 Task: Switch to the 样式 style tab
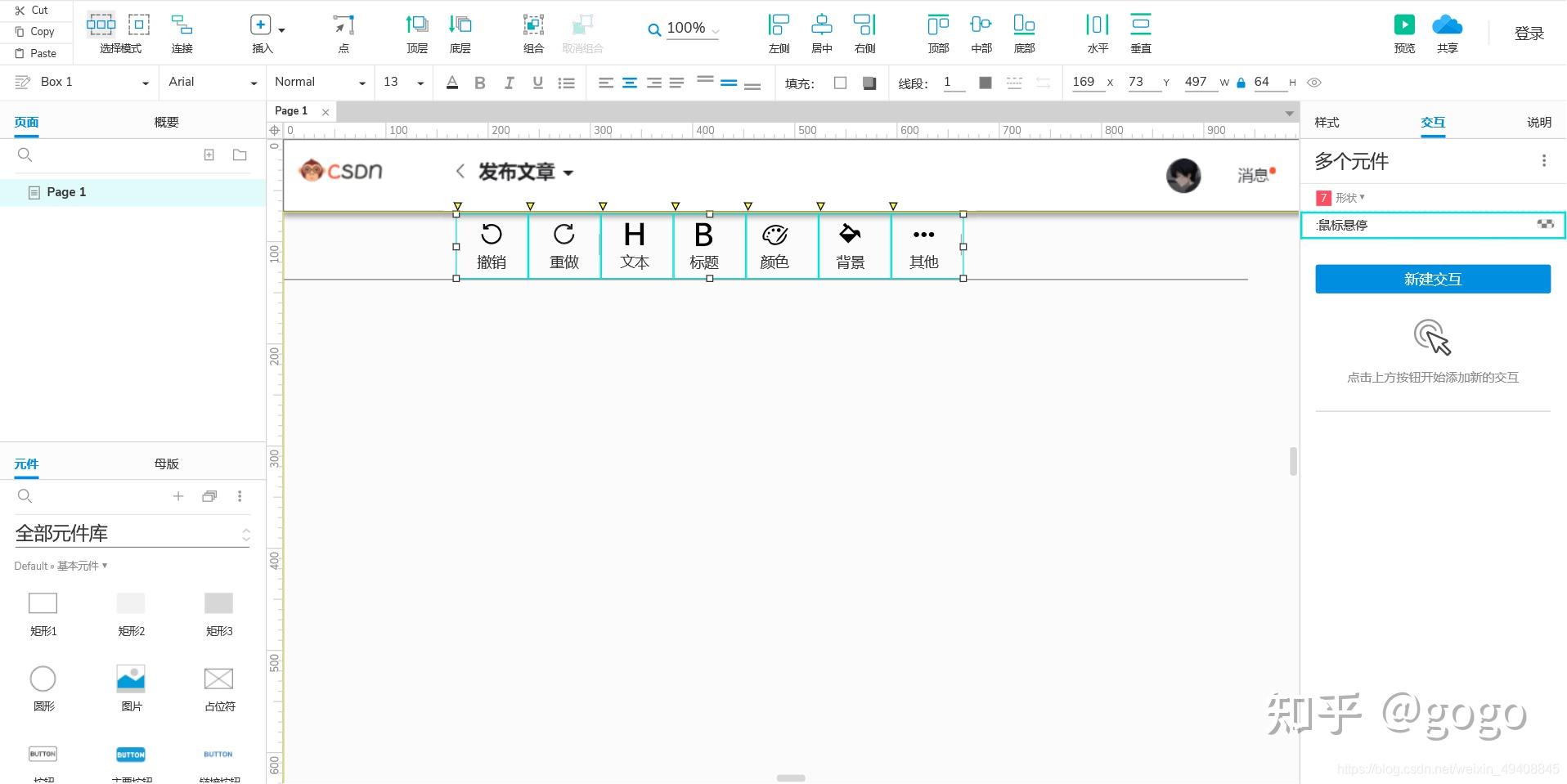coord(1327,122)
